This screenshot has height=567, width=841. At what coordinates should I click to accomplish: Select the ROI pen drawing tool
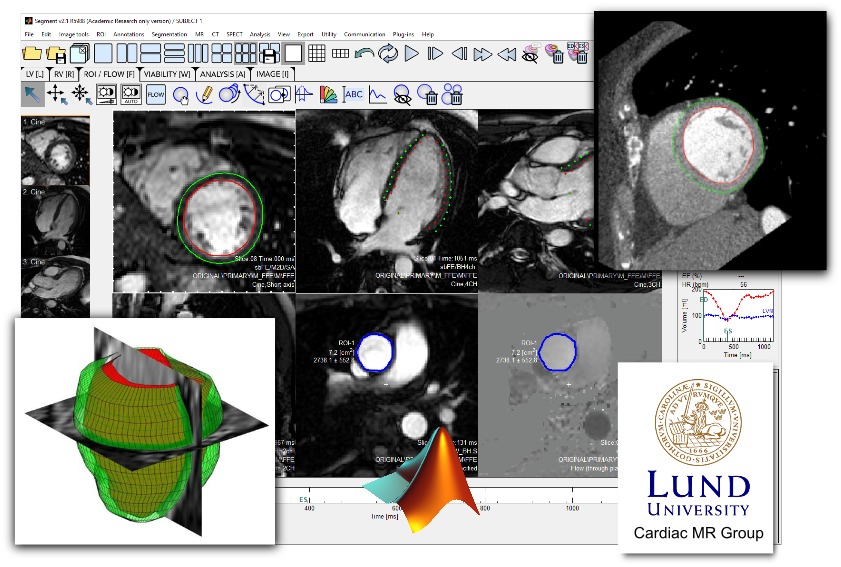[x=204, y=95]
